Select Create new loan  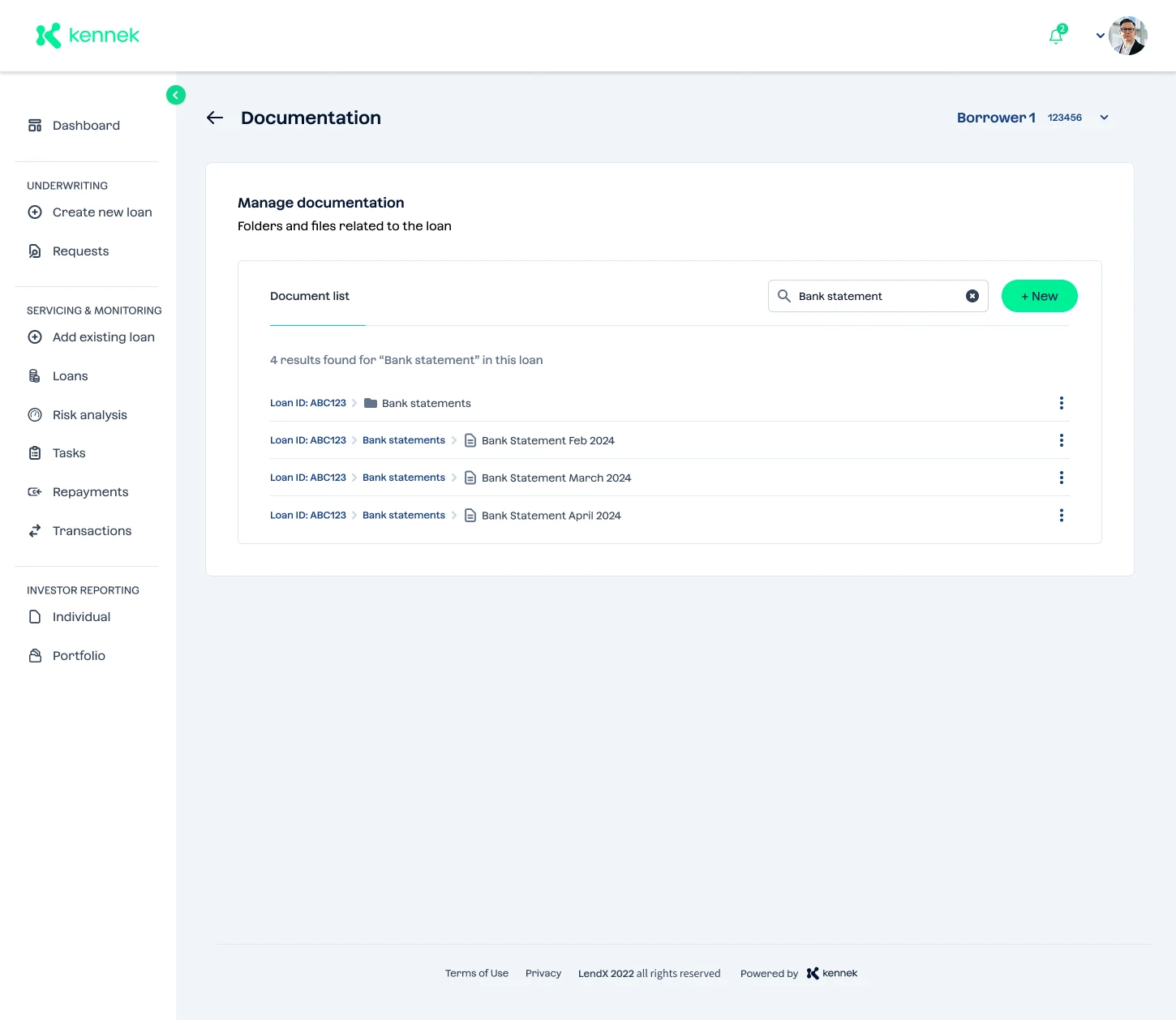[x=90, y=212]
